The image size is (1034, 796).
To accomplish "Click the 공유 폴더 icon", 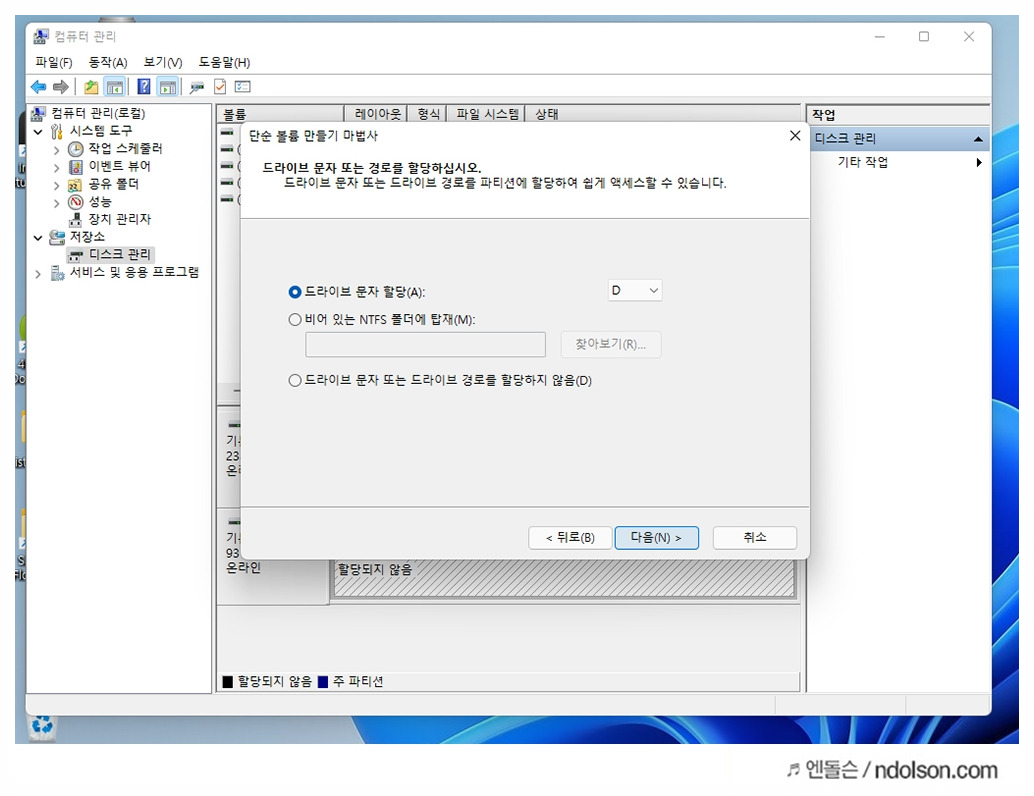I will click(76, 185).
